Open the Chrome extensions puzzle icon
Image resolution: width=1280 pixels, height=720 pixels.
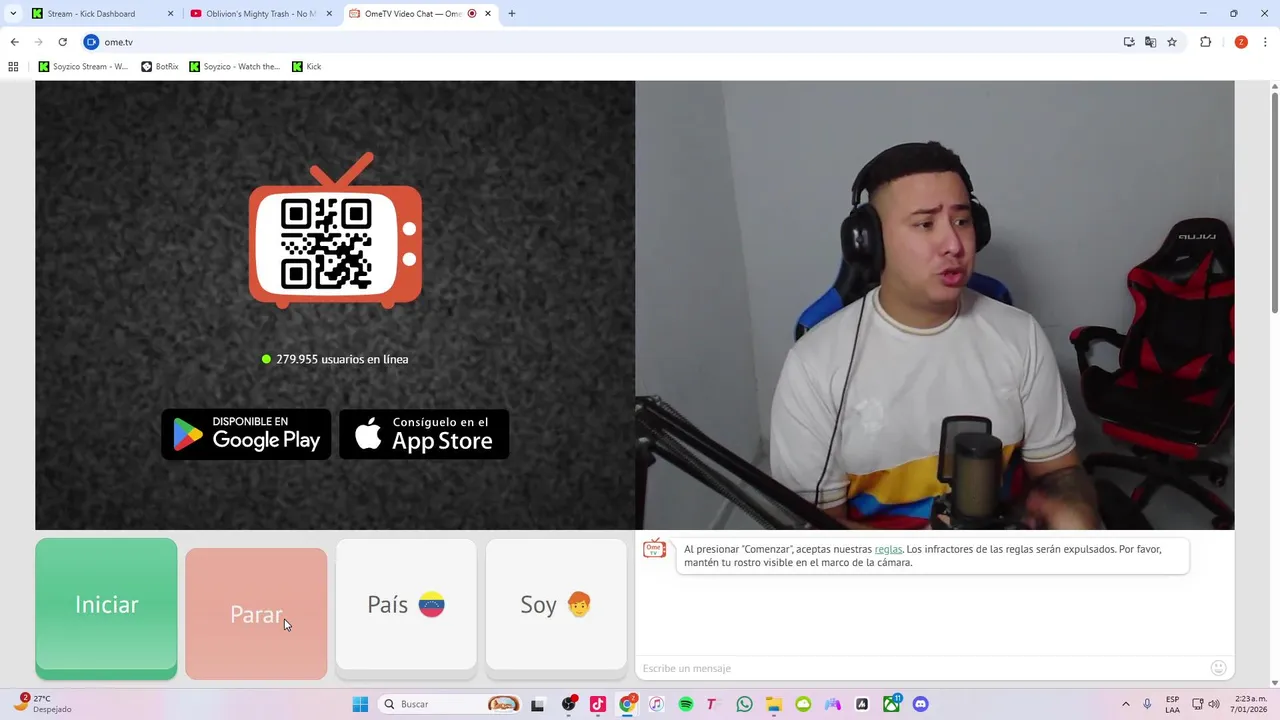tap(1205, 42)
